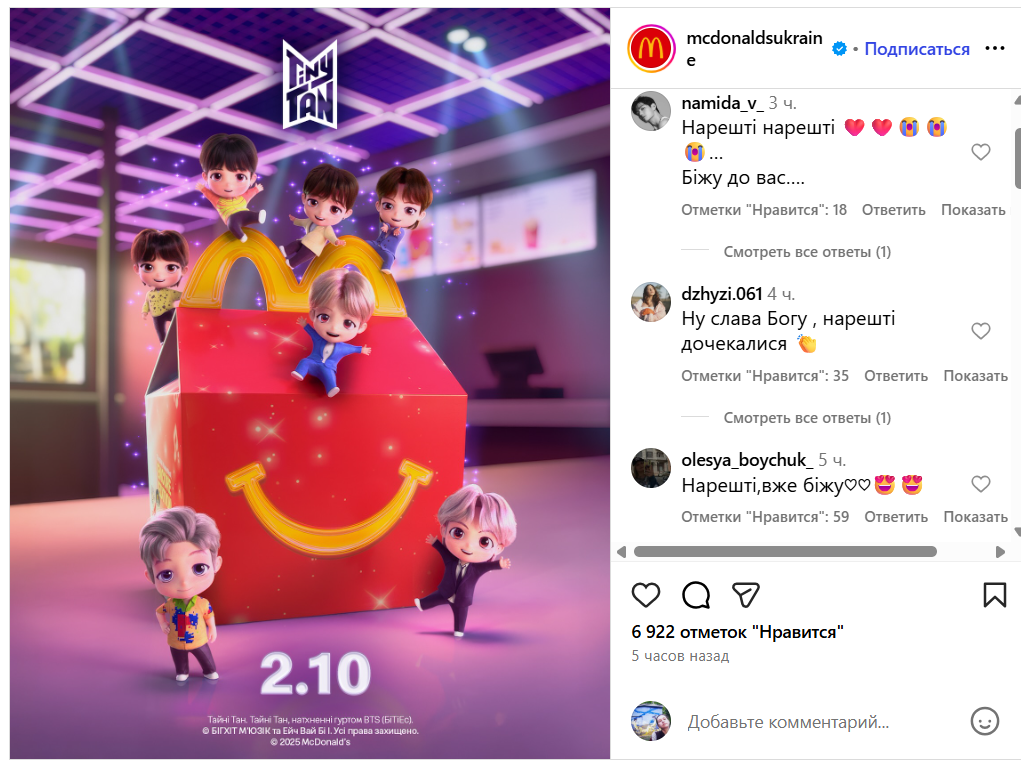Open the 6 922 likes count list
The height and width of the screenshot is (760, 1021).
point(737,632)
